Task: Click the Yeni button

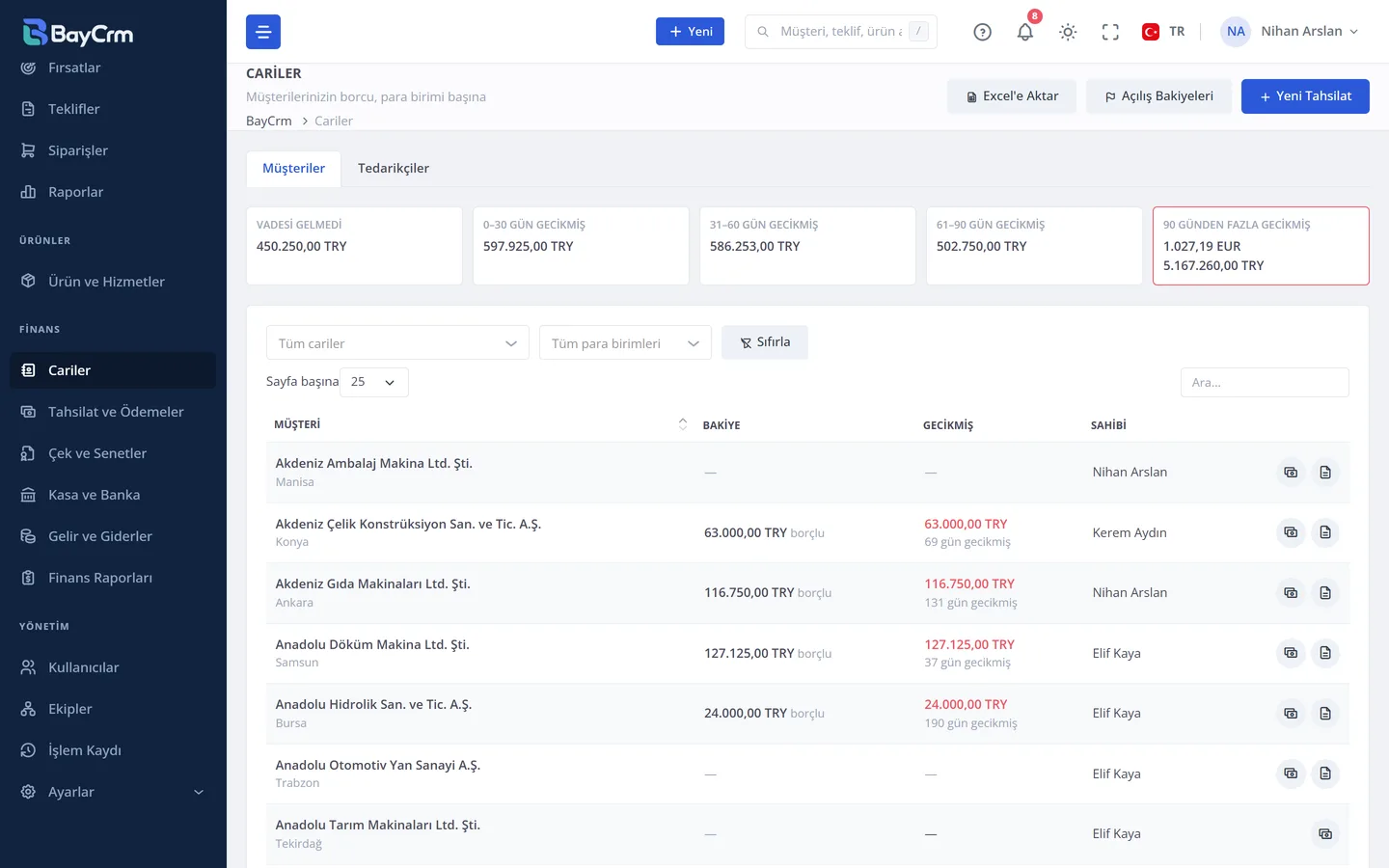Action: pos(690,32)
